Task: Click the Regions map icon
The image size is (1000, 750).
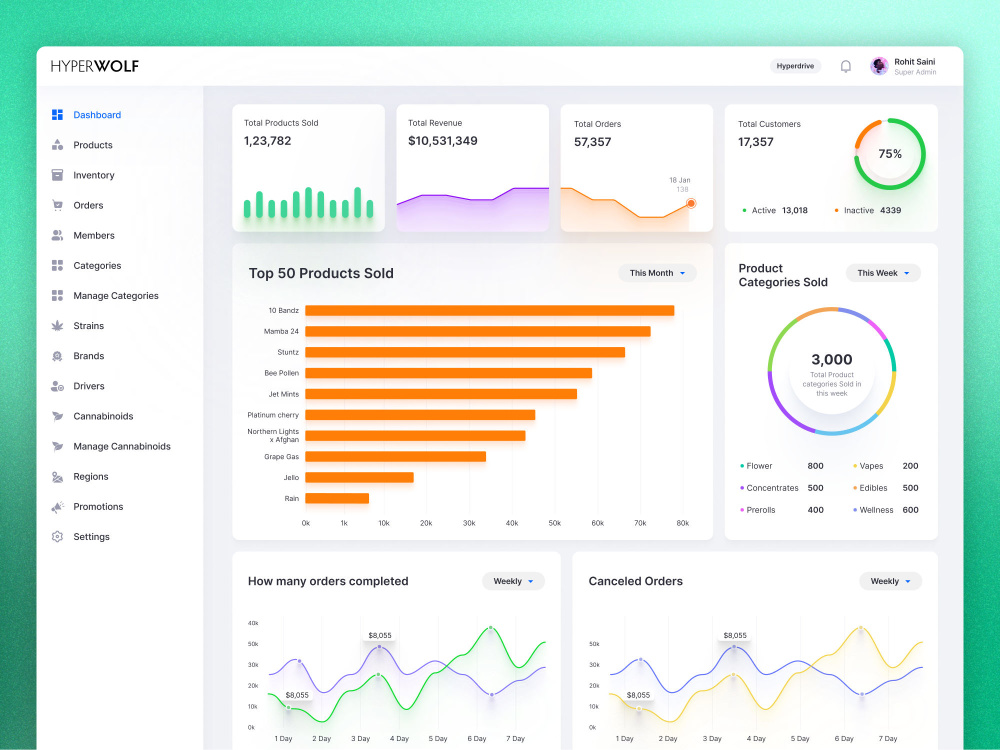Action: pos(57,476)
